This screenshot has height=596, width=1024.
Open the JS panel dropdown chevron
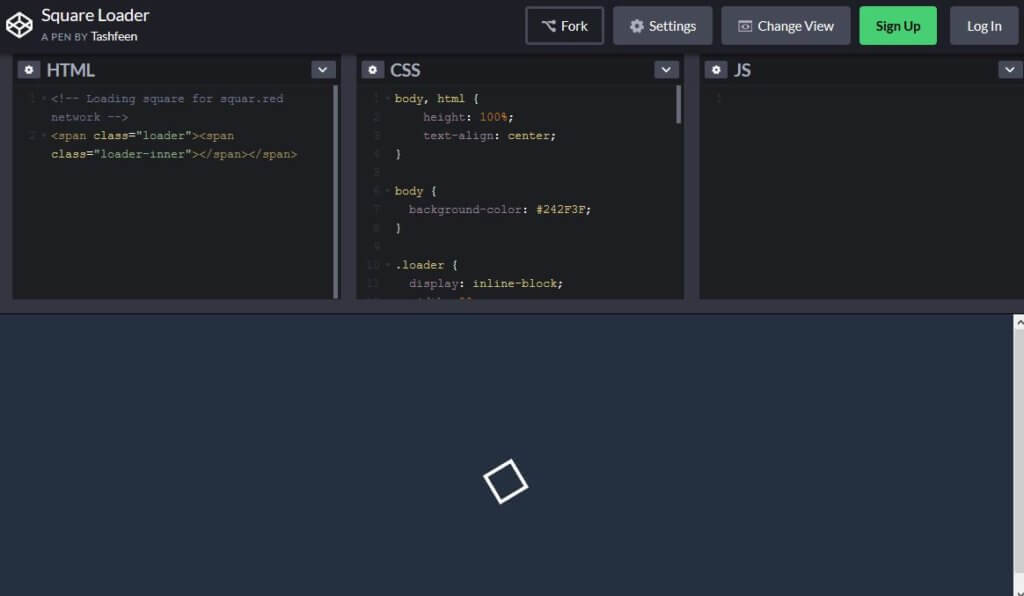pyautogui.click(x=1009, y=69)
